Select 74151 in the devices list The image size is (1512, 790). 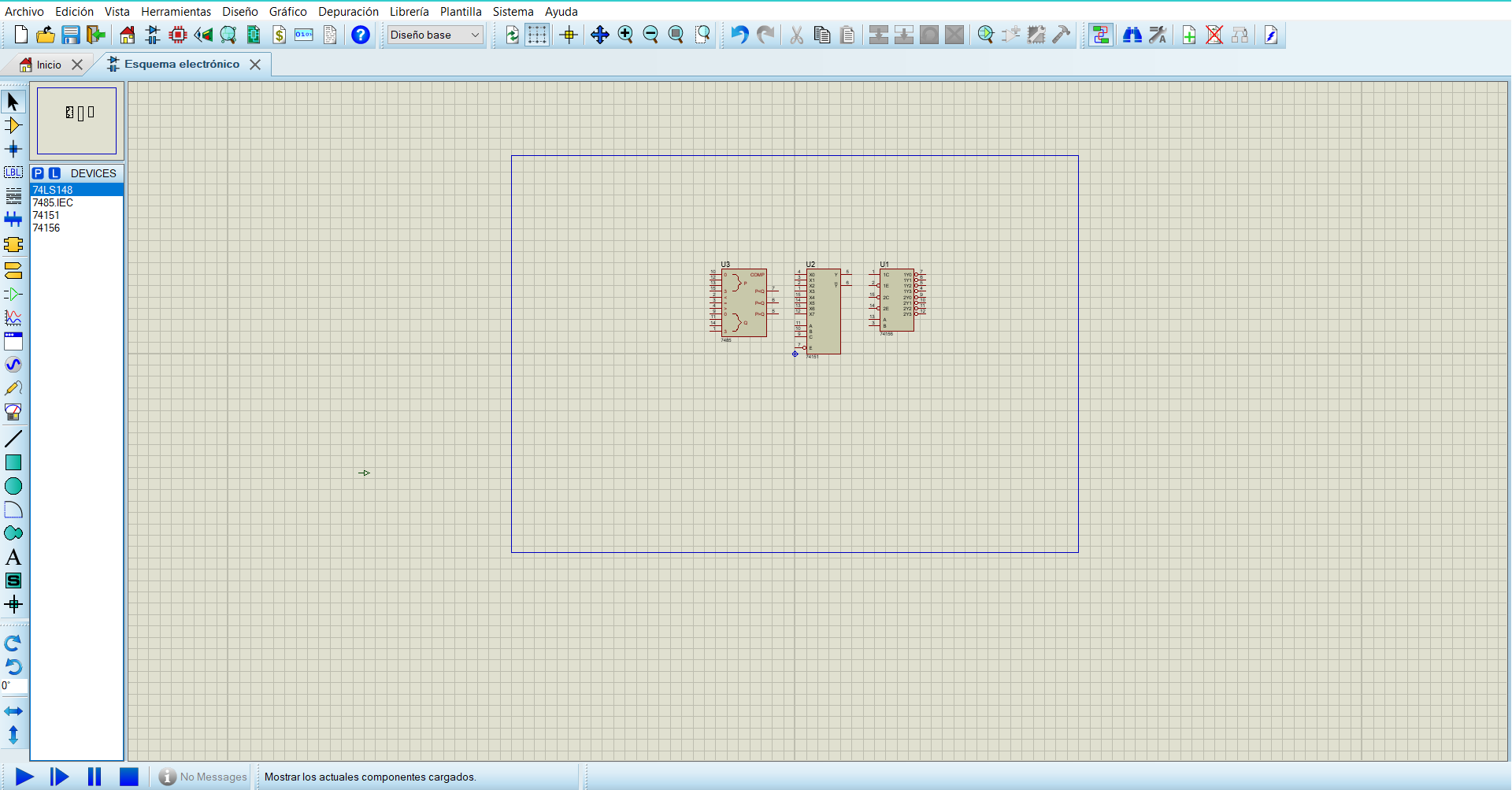(76, 215)
